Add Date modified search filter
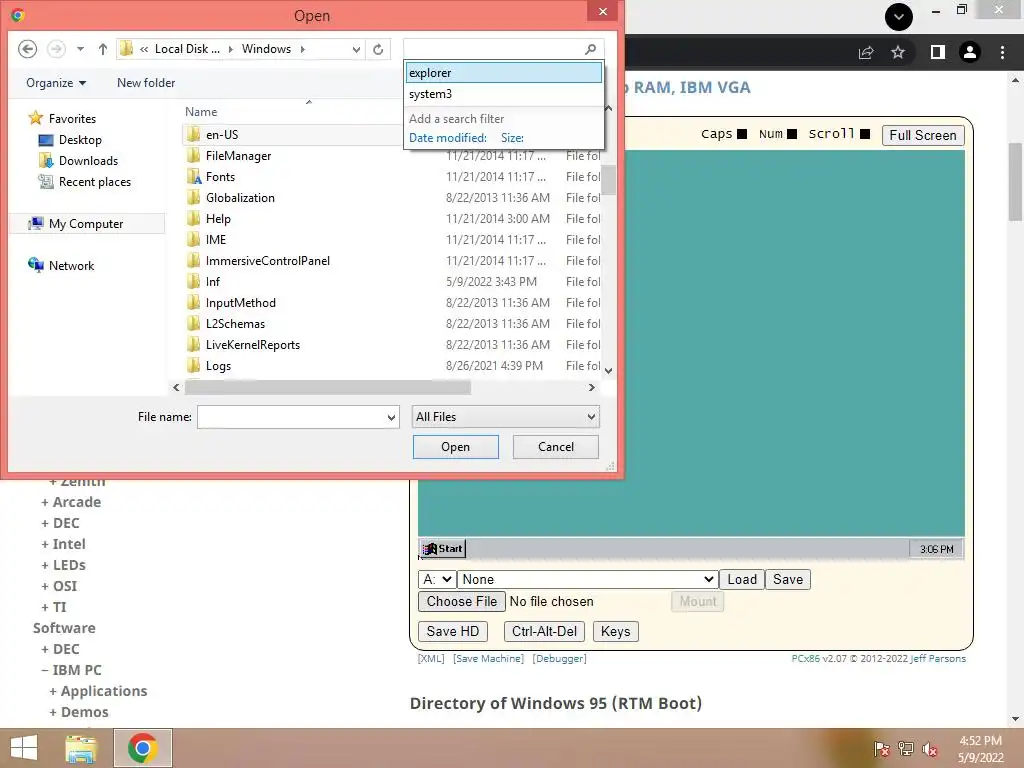Viewport: 1024px width, 768px height. pos(447,138)
